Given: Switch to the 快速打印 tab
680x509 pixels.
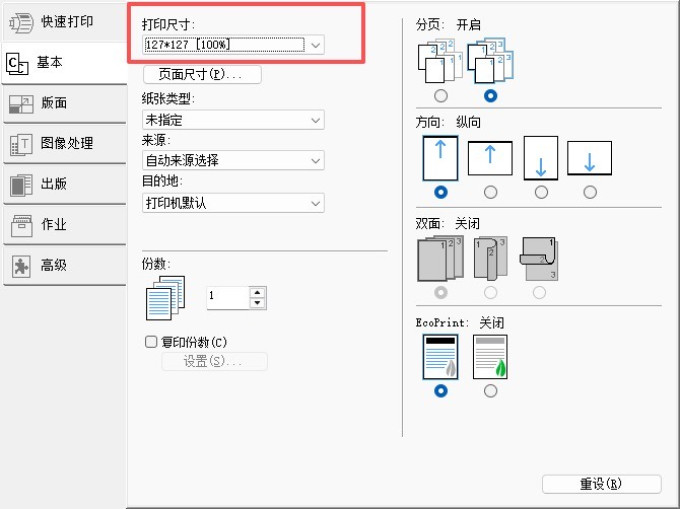Looking at the screenshot, I should tap(64, 22).
